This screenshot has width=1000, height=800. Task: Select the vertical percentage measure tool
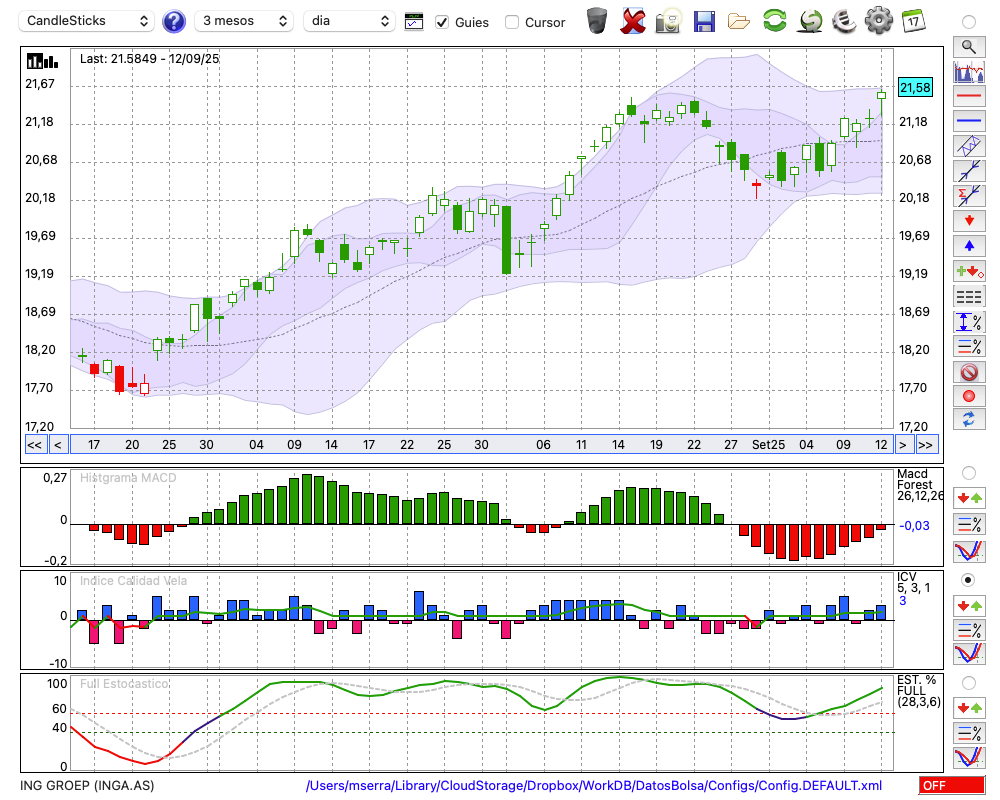tap(969, 322)
